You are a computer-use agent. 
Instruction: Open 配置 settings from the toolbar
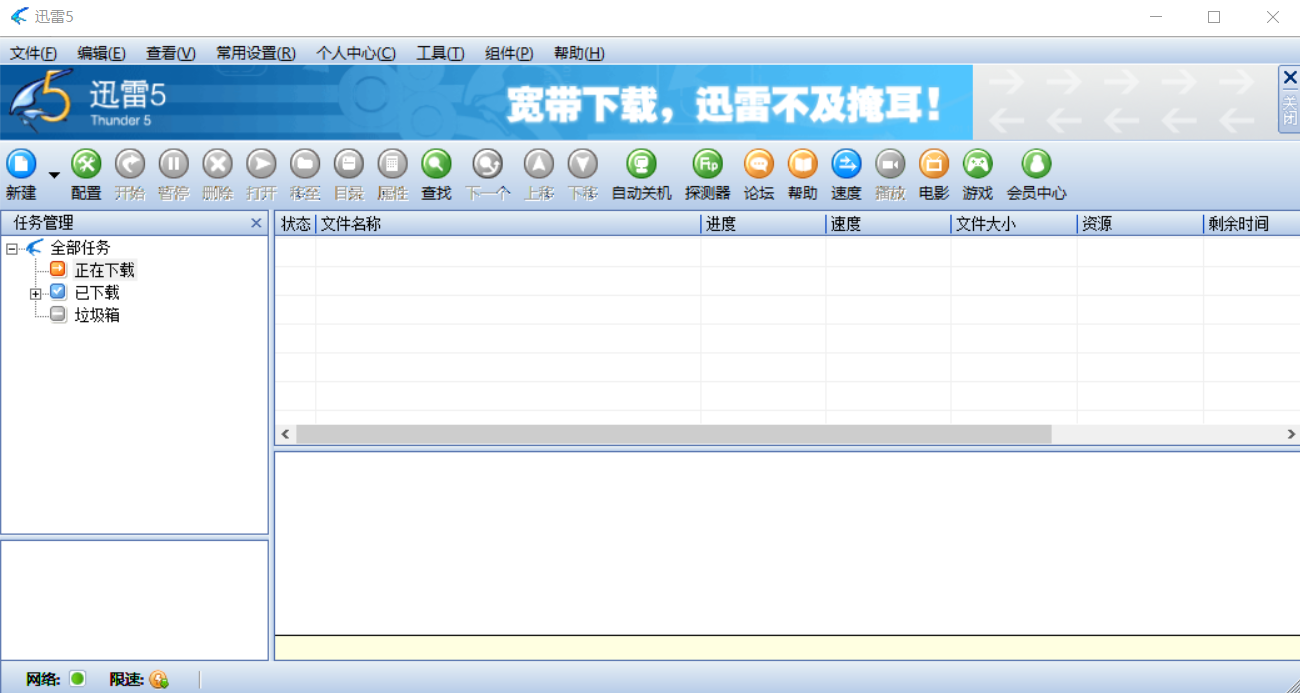(86, 164)
